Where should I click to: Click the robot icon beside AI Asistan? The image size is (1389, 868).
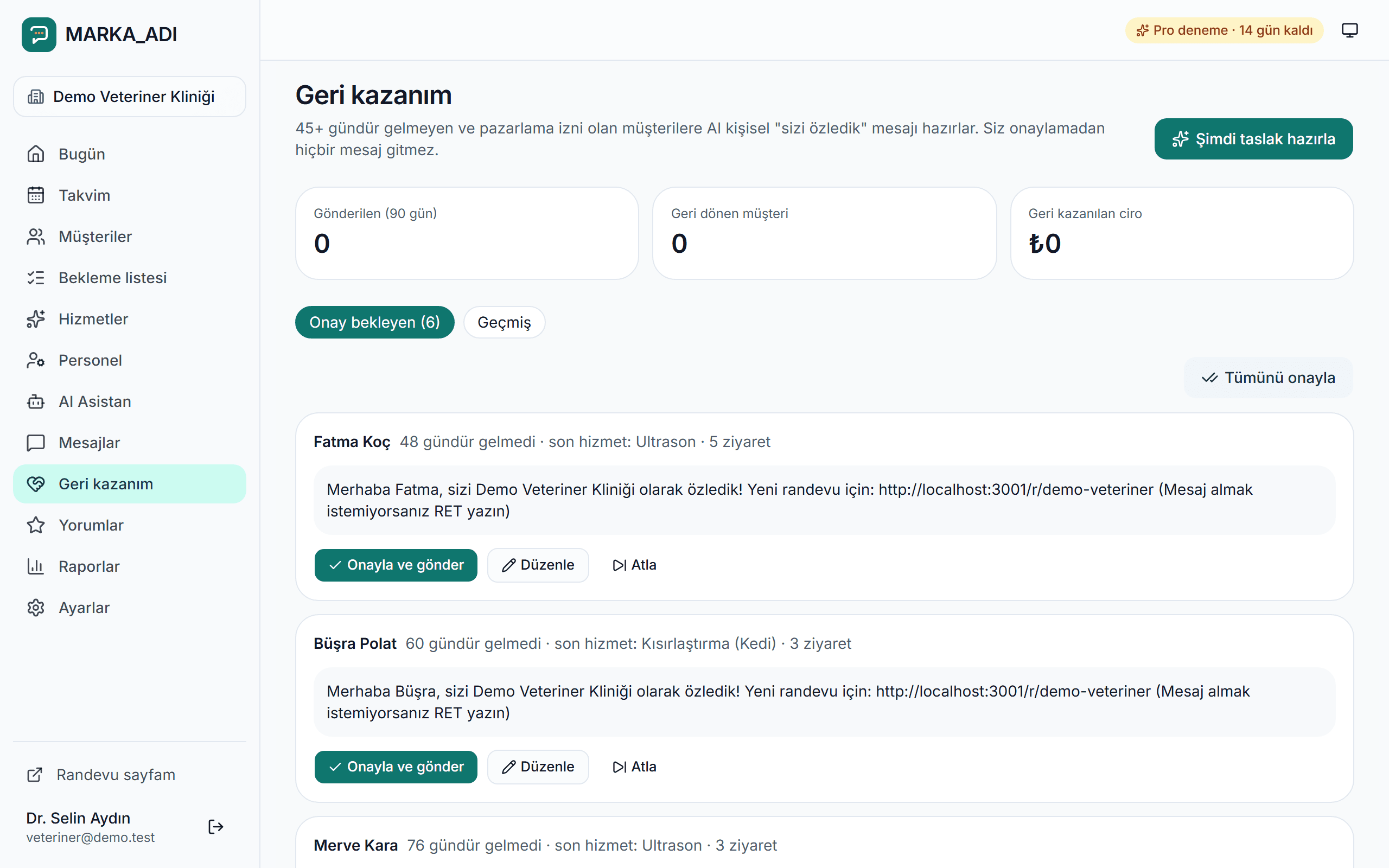[36, 401]
